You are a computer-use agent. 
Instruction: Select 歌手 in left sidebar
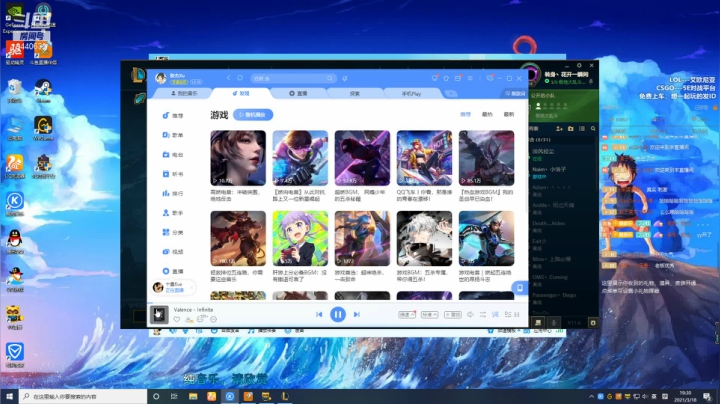click(x=173, y=213)
